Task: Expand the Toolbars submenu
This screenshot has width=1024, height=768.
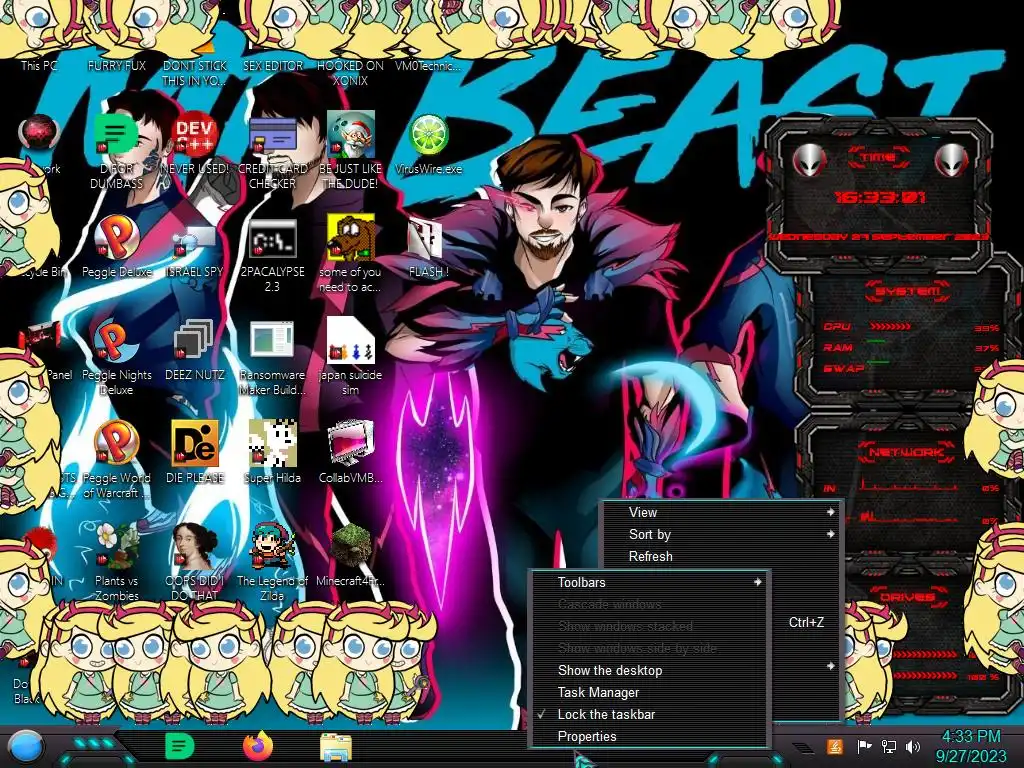Action: tap(648, 582)
